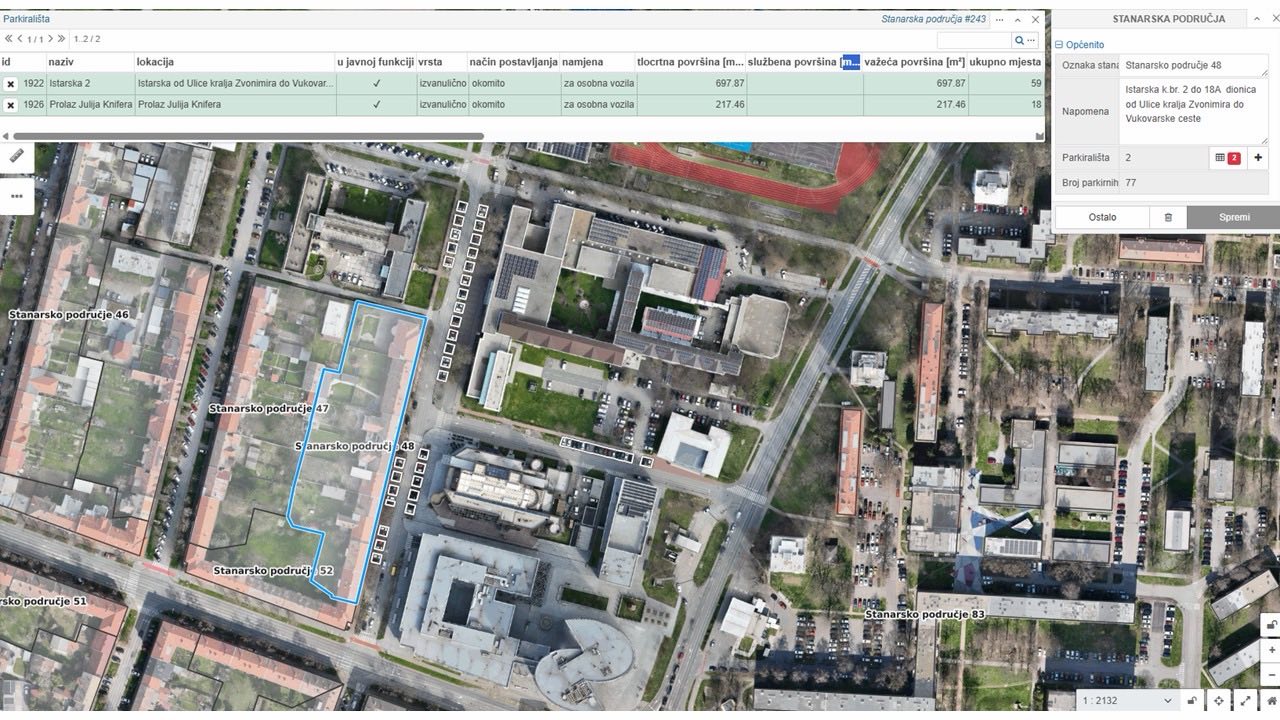Toggle u javnoj funkciji check for Prolaz Julija Knifera
The height and width of the screenshot is (720, 1280).
pos(376,104)
